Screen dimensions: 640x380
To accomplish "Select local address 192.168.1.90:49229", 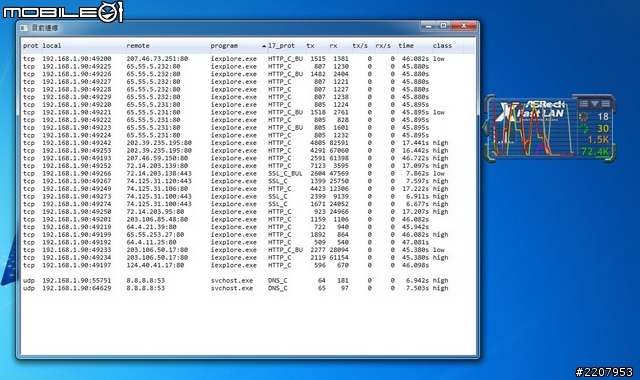I will coord(77,97).
